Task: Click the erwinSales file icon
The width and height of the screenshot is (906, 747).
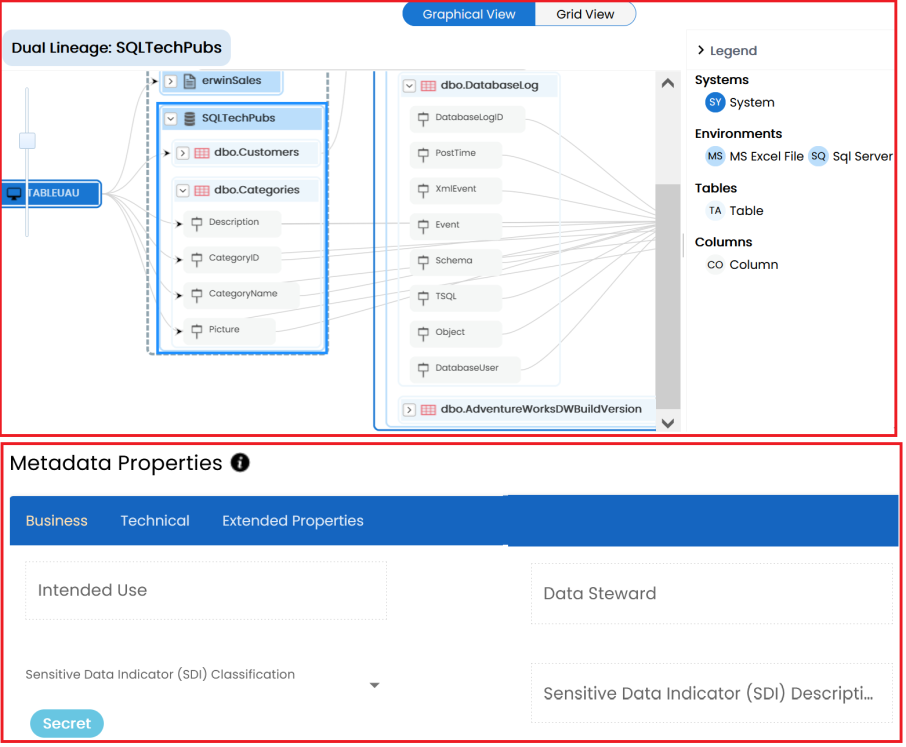Action: click(190, 81)
